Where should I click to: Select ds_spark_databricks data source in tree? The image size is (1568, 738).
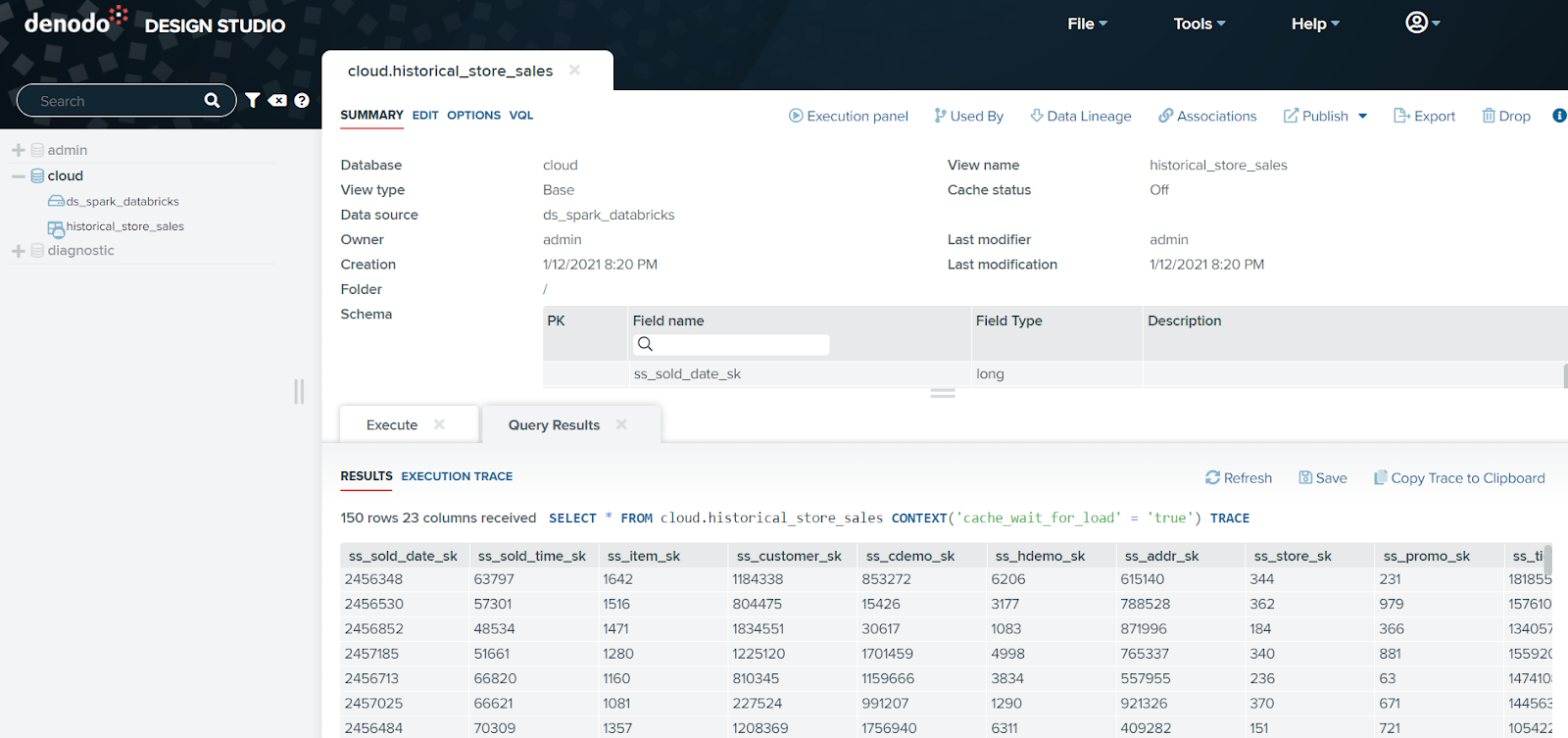[x=122, y=201]
